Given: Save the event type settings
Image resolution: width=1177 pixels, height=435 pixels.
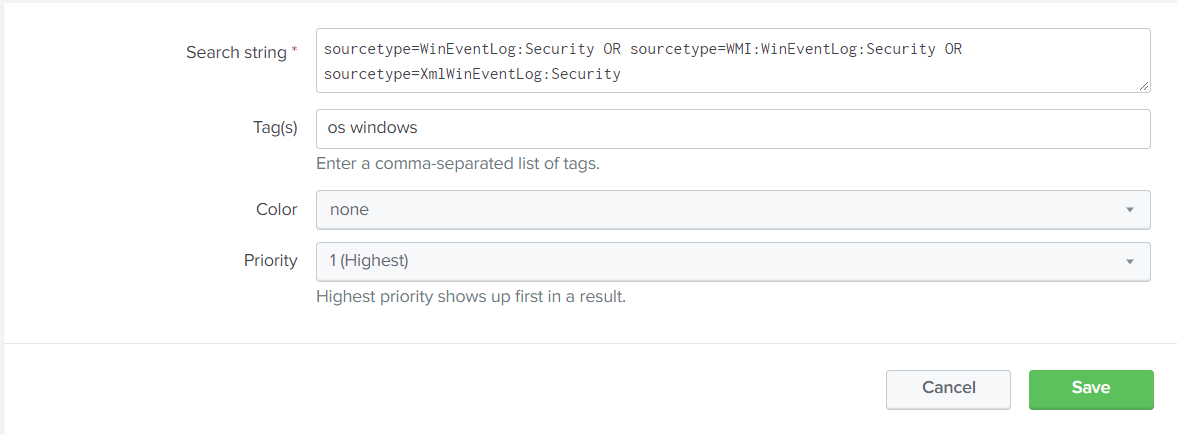Looking at the screenshot, I should point(1090,388).
